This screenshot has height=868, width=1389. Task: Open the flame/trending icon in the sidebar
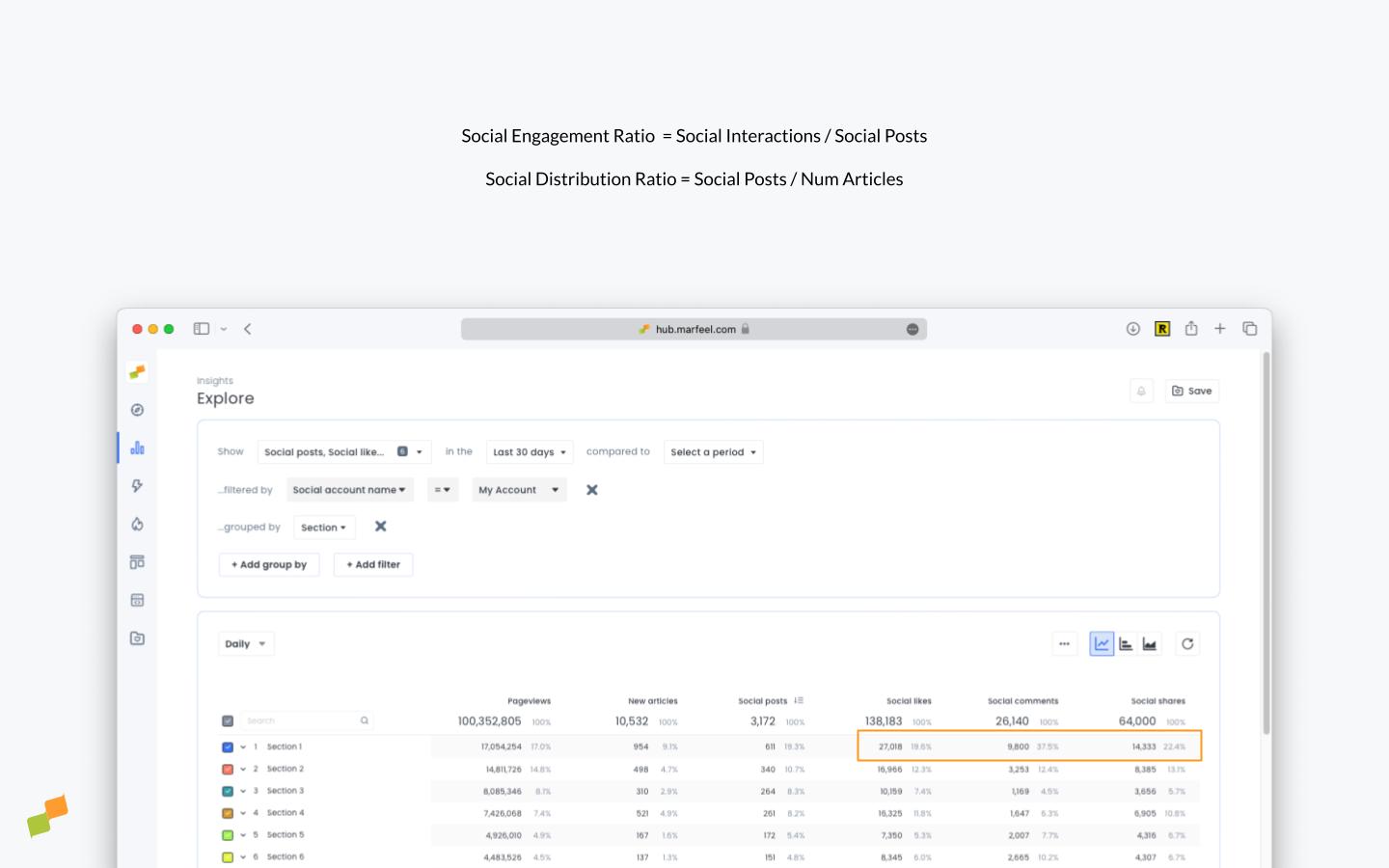[136, 524]
